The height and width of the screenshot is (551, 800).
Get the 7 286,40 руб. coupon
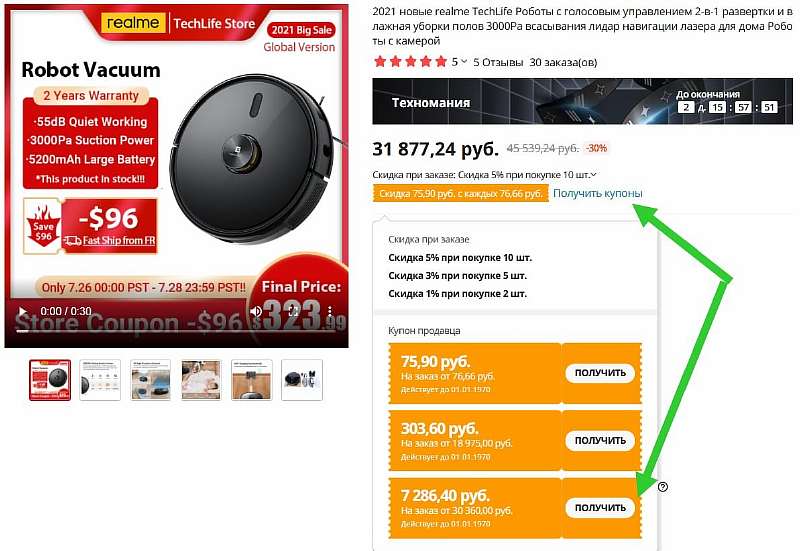[x=600, y=508]
